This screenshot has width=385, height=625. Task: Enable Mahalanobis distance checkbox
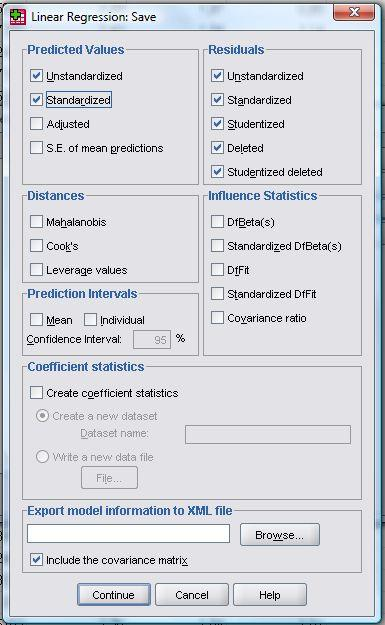36,222
